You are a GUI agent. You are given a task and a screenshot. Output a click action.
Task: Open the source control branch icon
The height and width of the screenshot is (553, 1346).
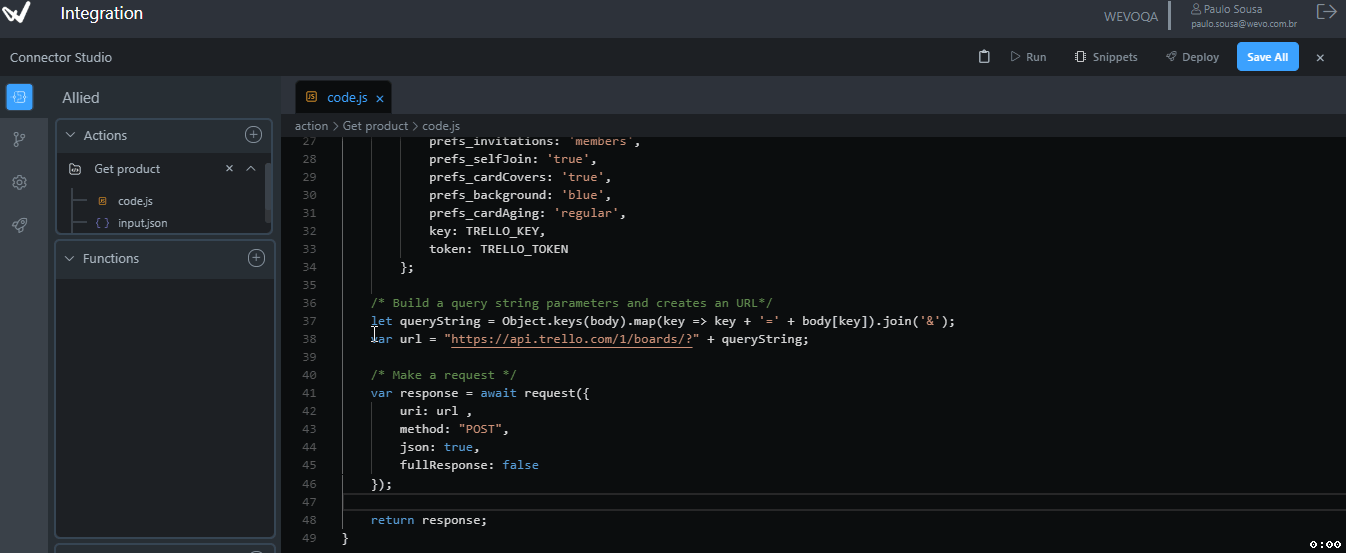pyautogui.click(x=19, y=140)
